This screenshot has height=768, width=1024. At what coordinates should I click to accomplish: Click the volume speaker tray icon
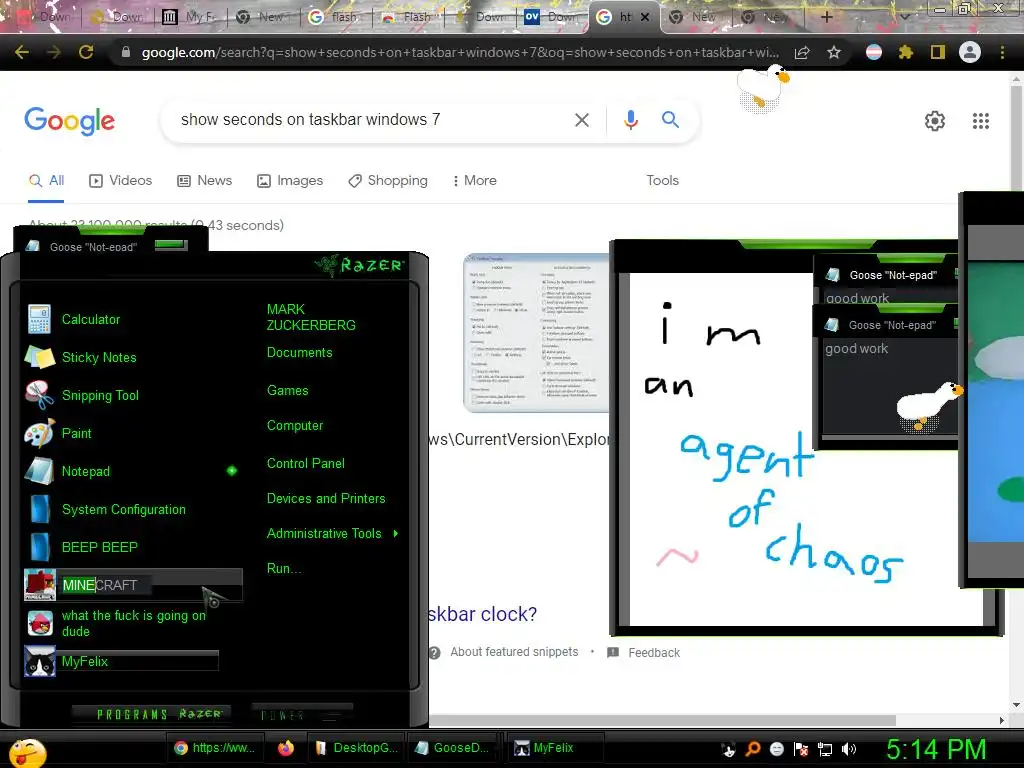[849, 749]
